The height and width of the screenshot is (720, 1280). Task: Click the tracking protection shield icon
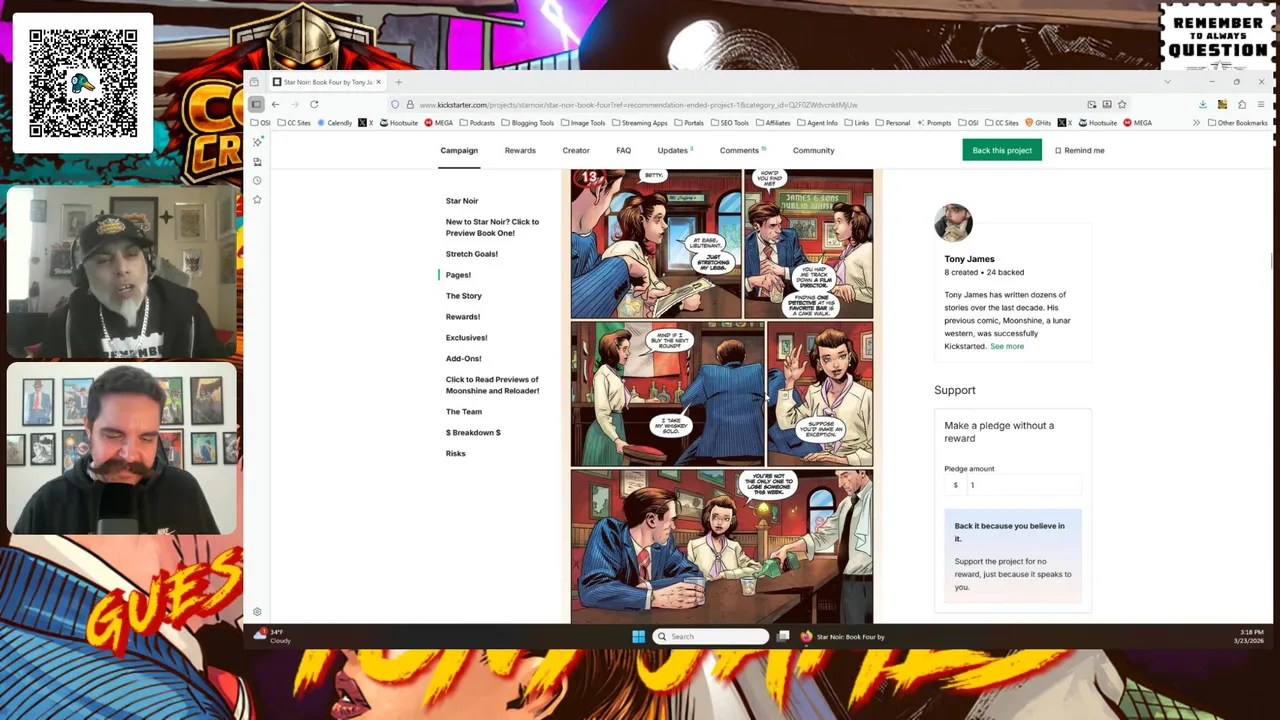(395, 104)
